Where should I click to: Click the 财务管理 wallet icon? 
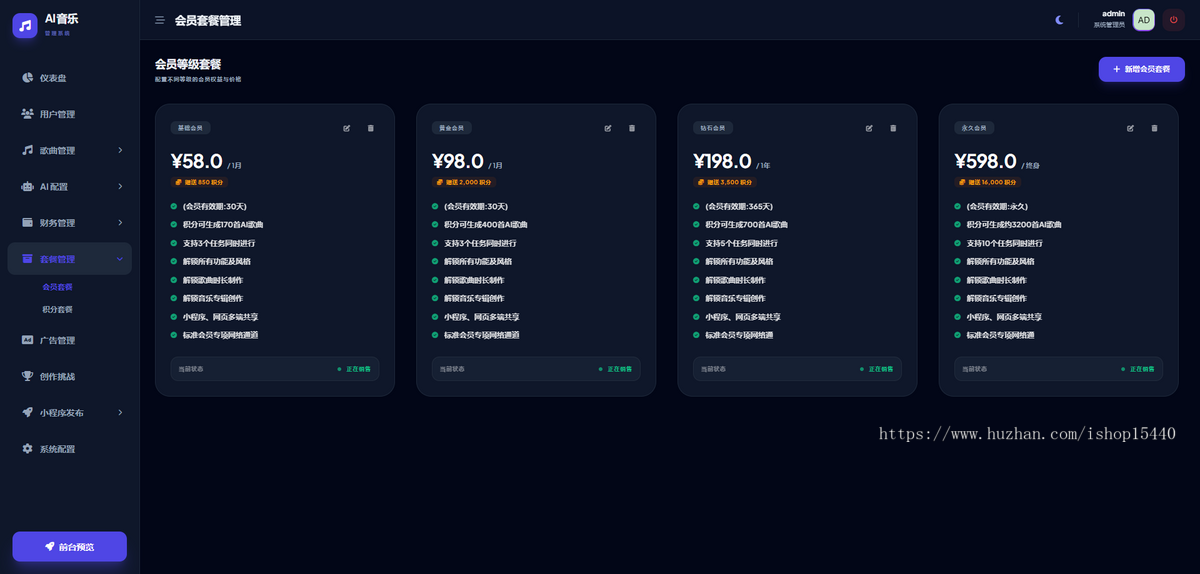28,222
